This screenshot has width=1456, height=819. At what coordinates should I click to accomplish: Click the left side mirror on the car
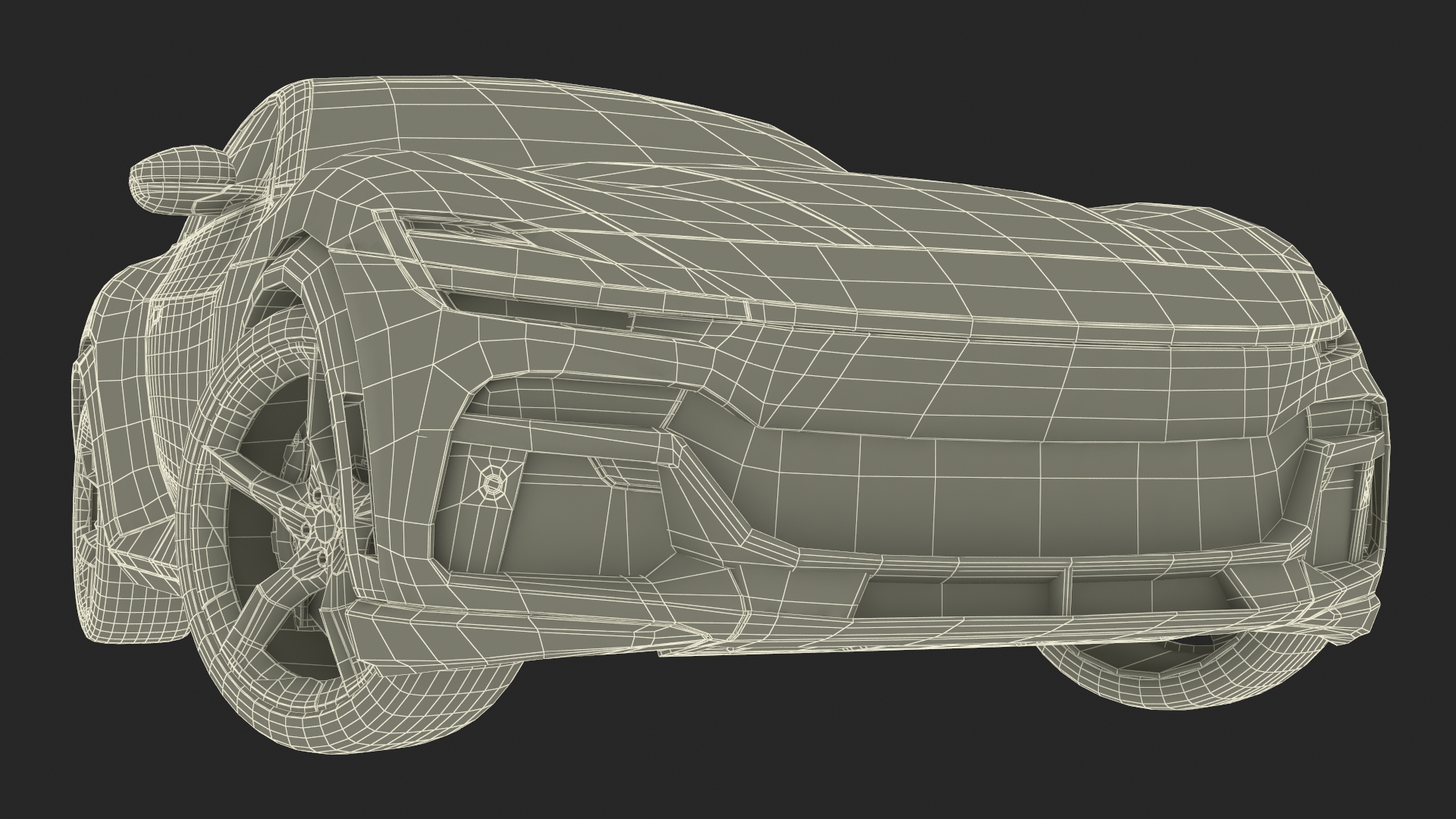coord(177,175)
